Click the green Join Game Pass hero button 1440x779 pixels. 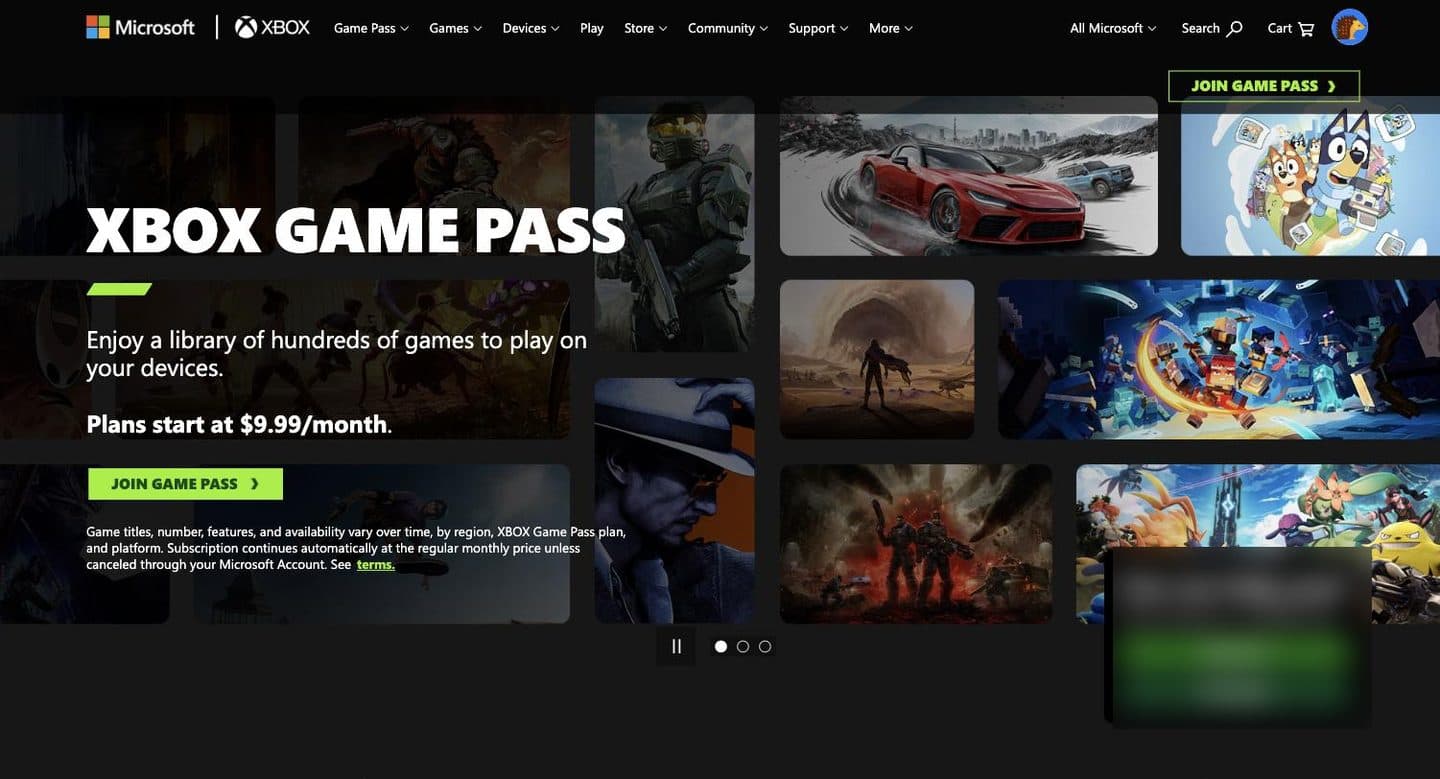(185, 484)
